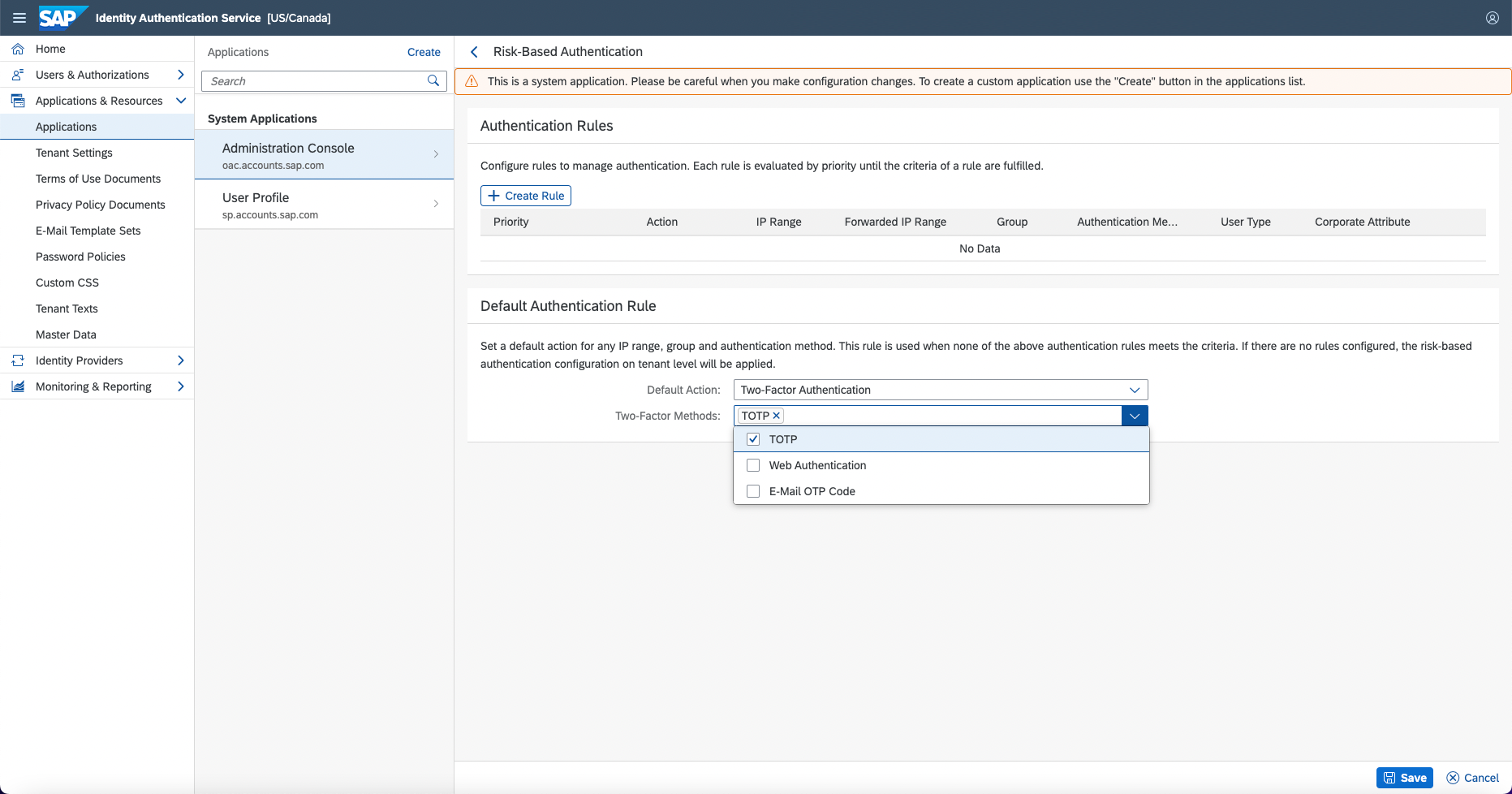Open Tenant Settings menu item
This screenshot has height=794, width=1512.
tap(74, 153)
